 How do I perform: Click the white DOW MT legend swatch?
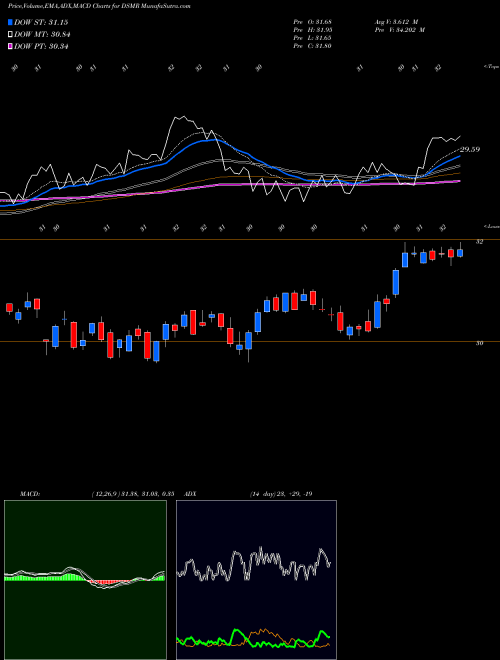[x=10, y=35]
